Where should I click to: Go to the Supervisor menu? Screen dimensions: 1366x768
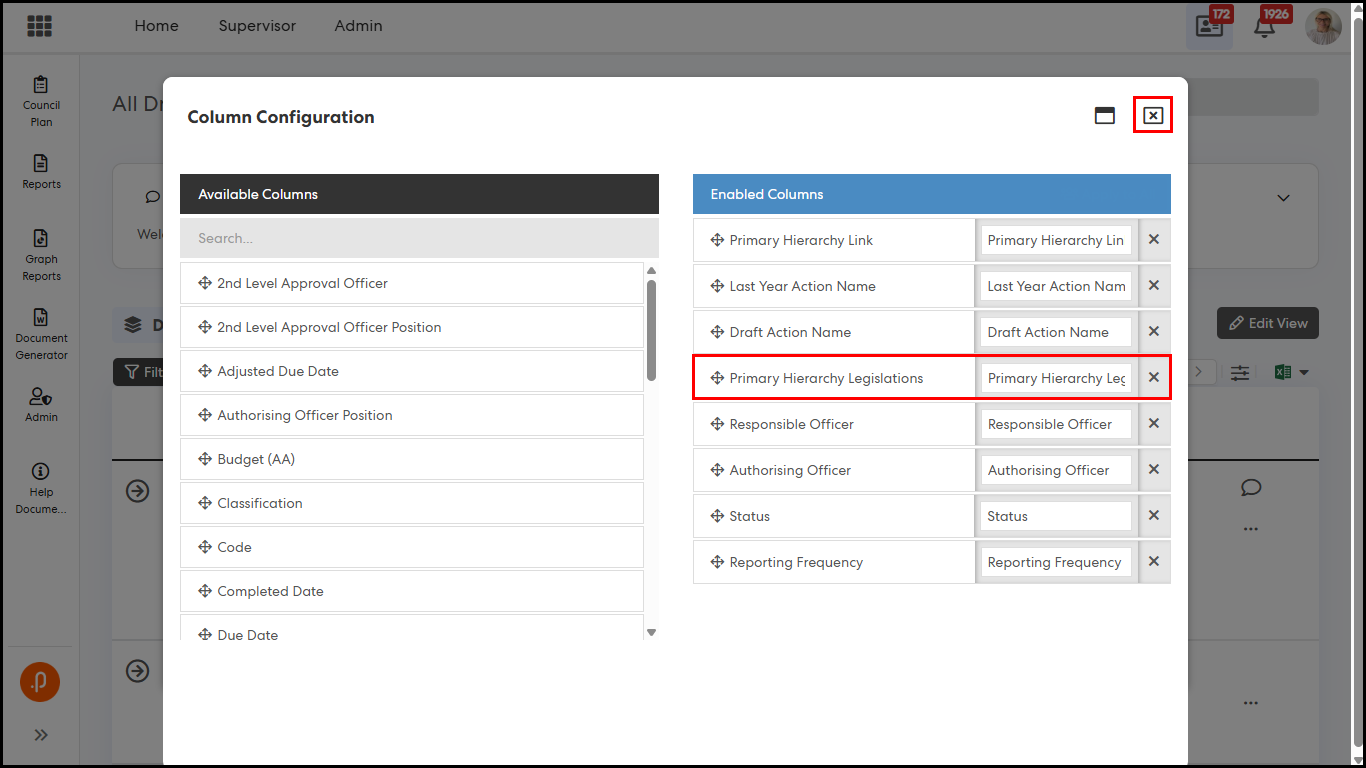point(257,26)
